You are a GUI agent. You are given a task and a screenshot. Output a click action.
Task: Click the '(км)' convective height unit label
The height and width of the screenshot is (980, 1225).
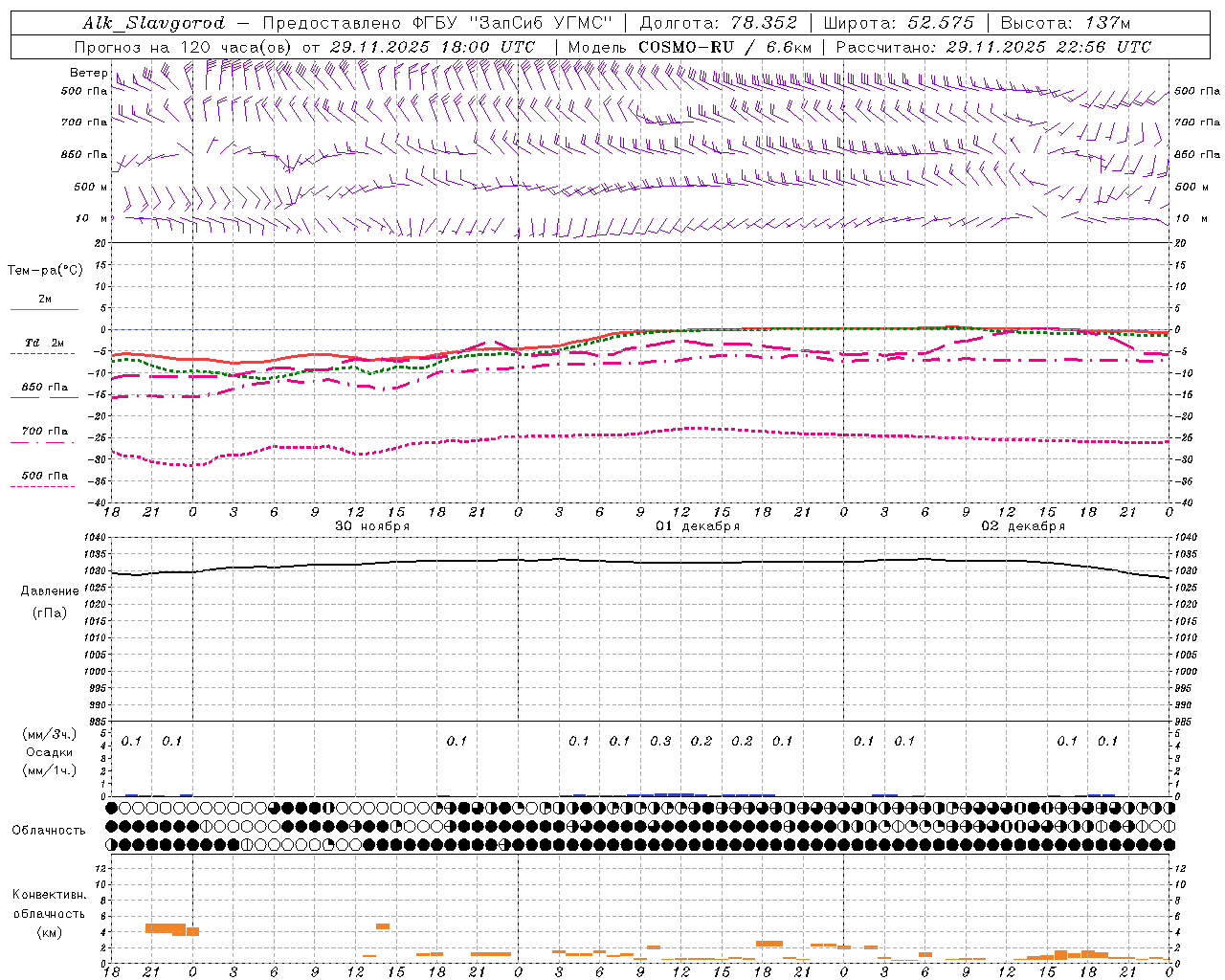[49, 932]
